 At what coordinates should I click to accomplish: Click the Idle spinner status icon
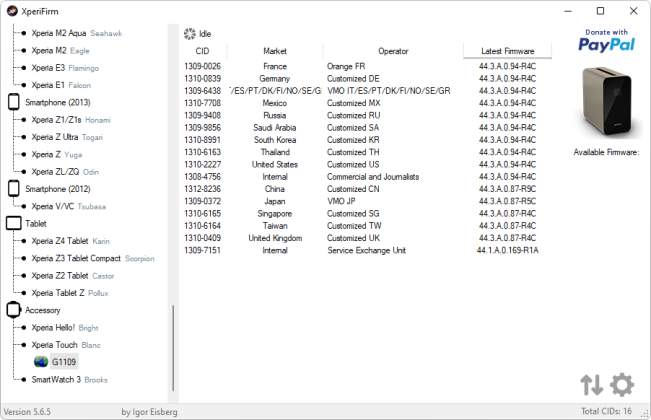pos(190,34)
